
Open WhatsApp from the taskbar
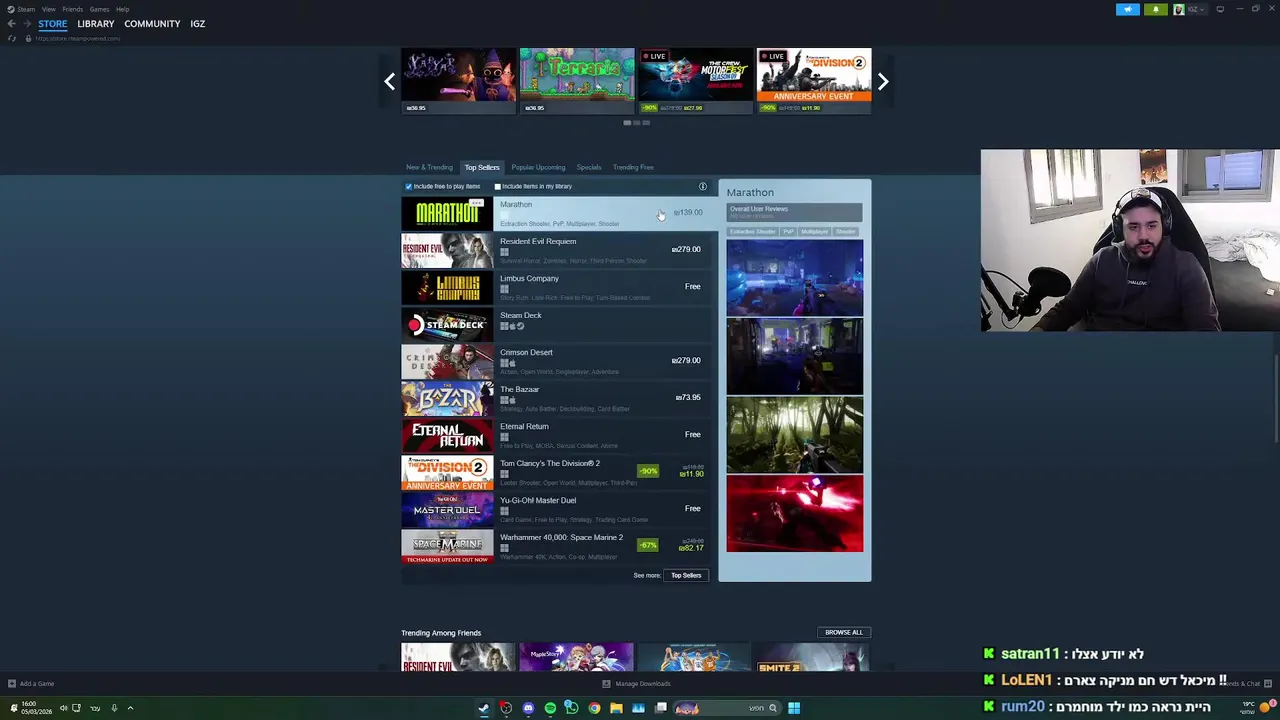[572, 708]
